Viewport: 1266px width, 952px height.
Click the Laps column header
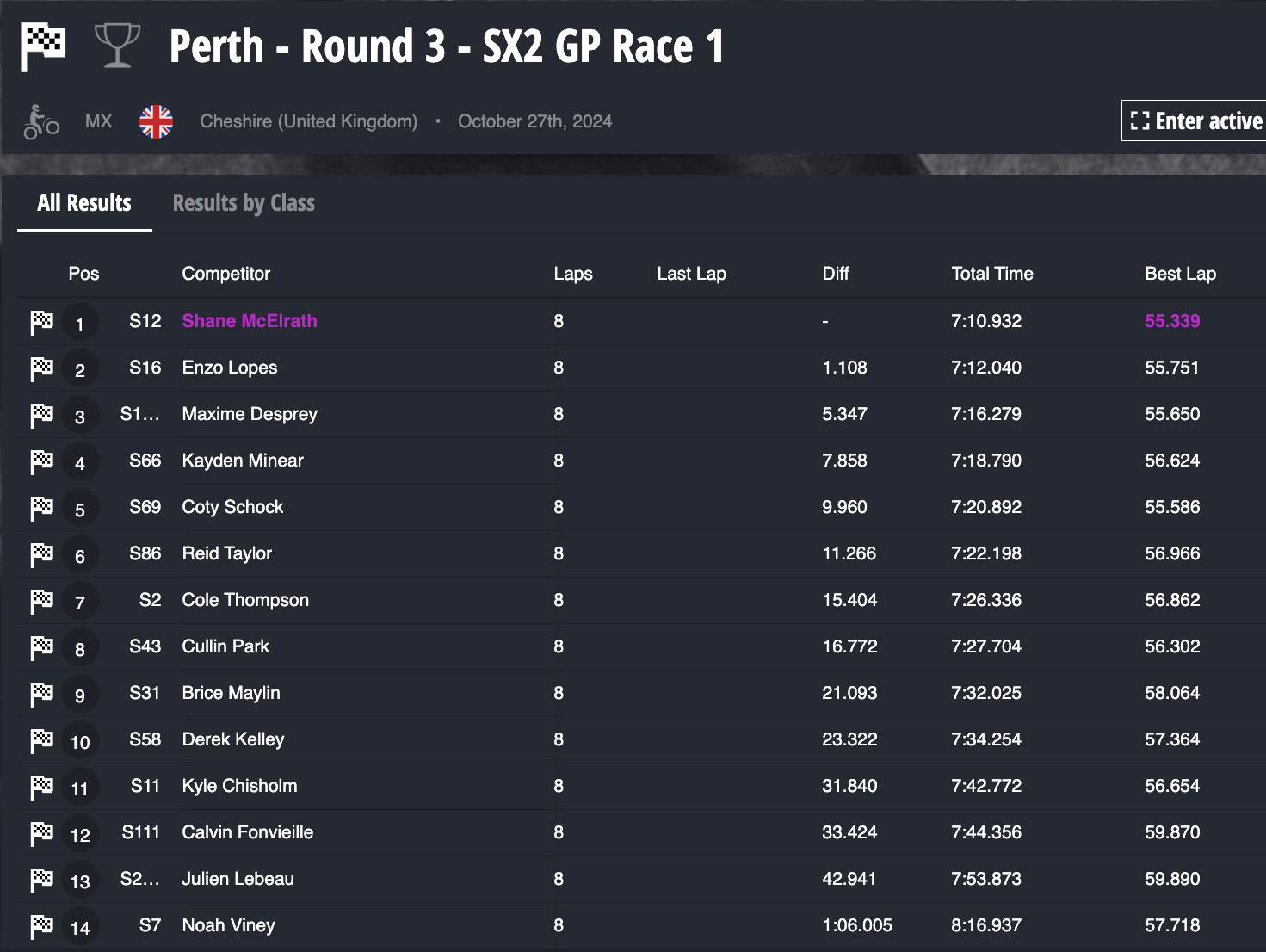[x=573, y=274]
